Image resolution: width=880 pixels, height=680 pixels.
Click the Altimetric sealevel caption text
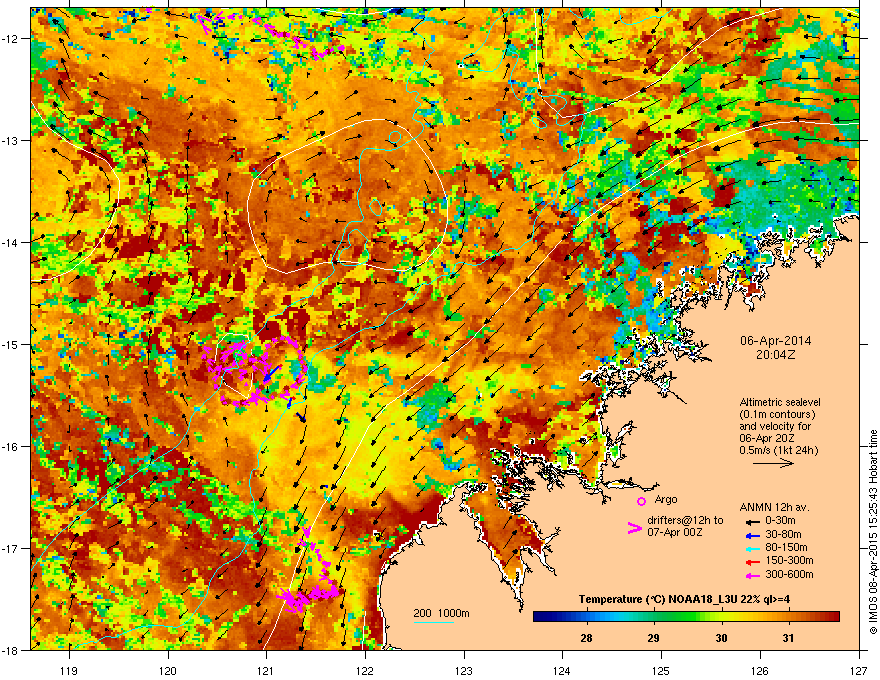pyautogui.click(x=780, y=402)
